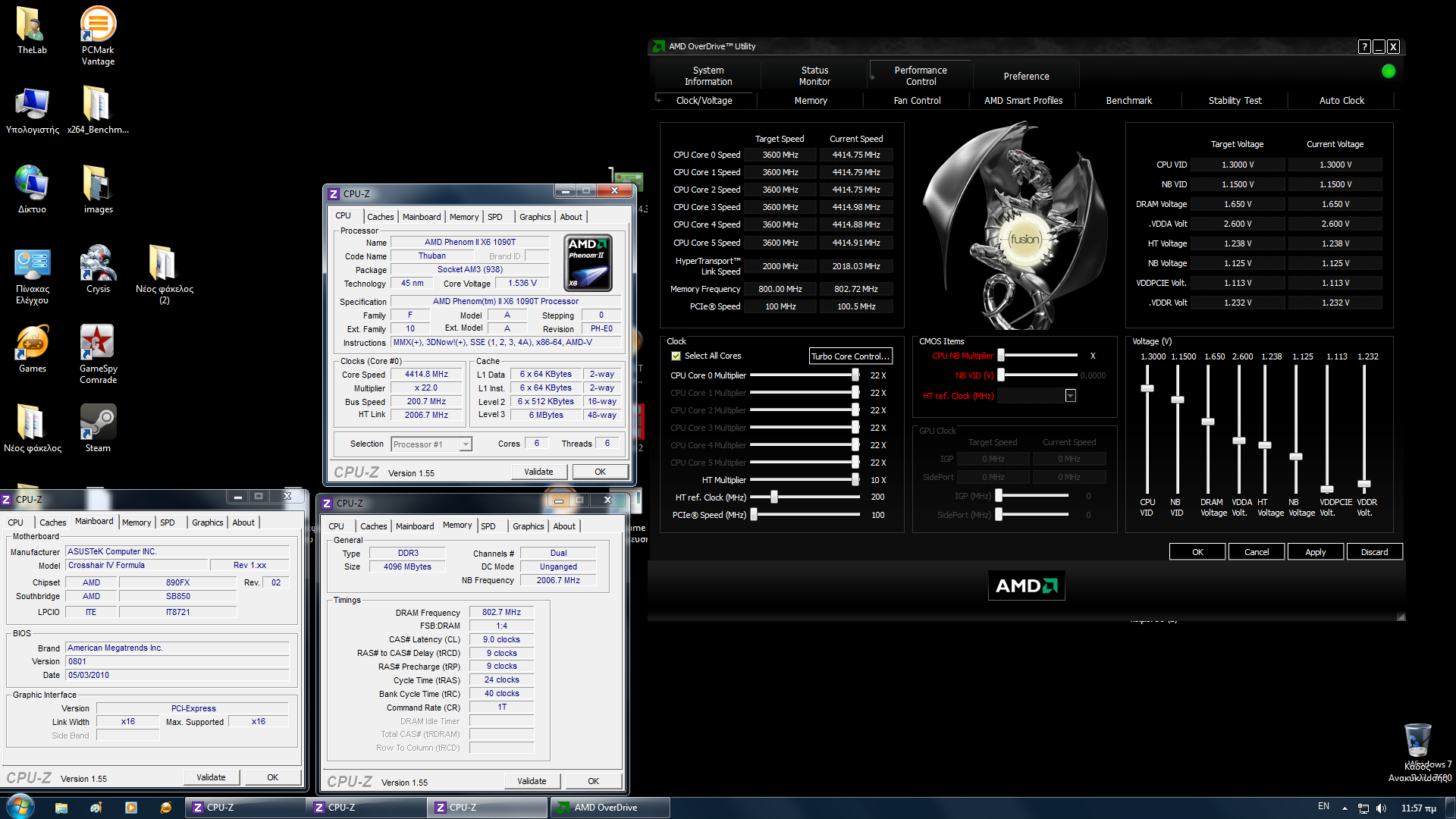
Task: Click the green status indicator in OverDrive
Action: click(1389, 71)
